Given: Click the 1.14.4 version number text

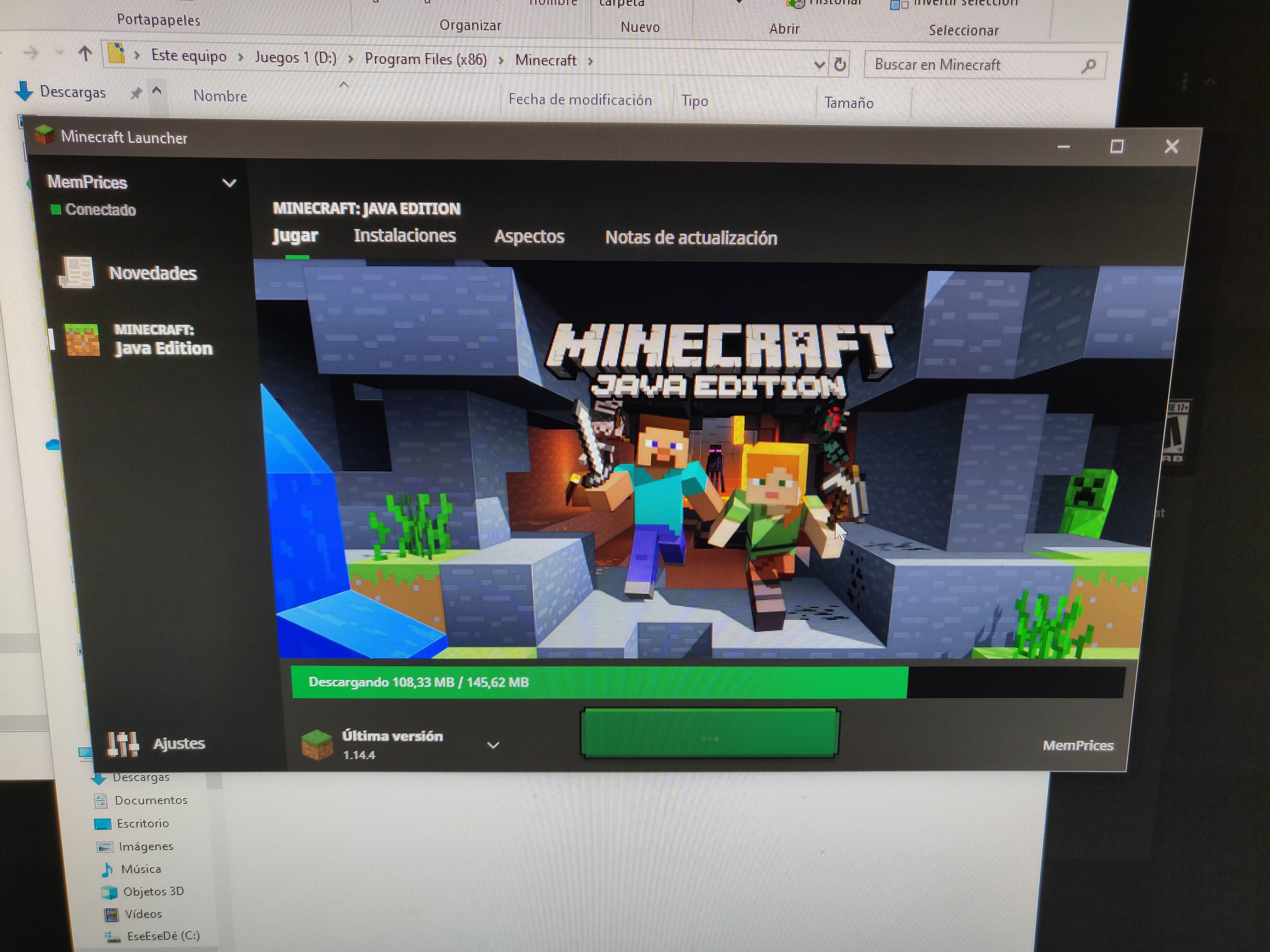Looking at the screenshot, I should [x=359, y=755].
